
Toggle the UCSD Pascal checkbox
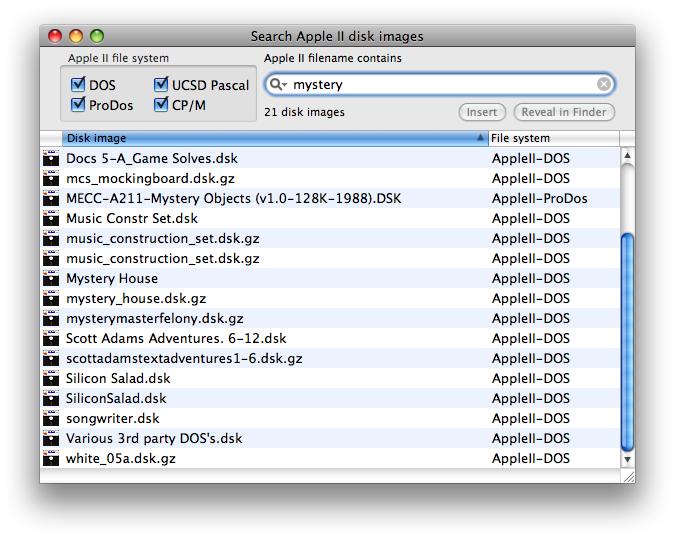pos(161,86)
